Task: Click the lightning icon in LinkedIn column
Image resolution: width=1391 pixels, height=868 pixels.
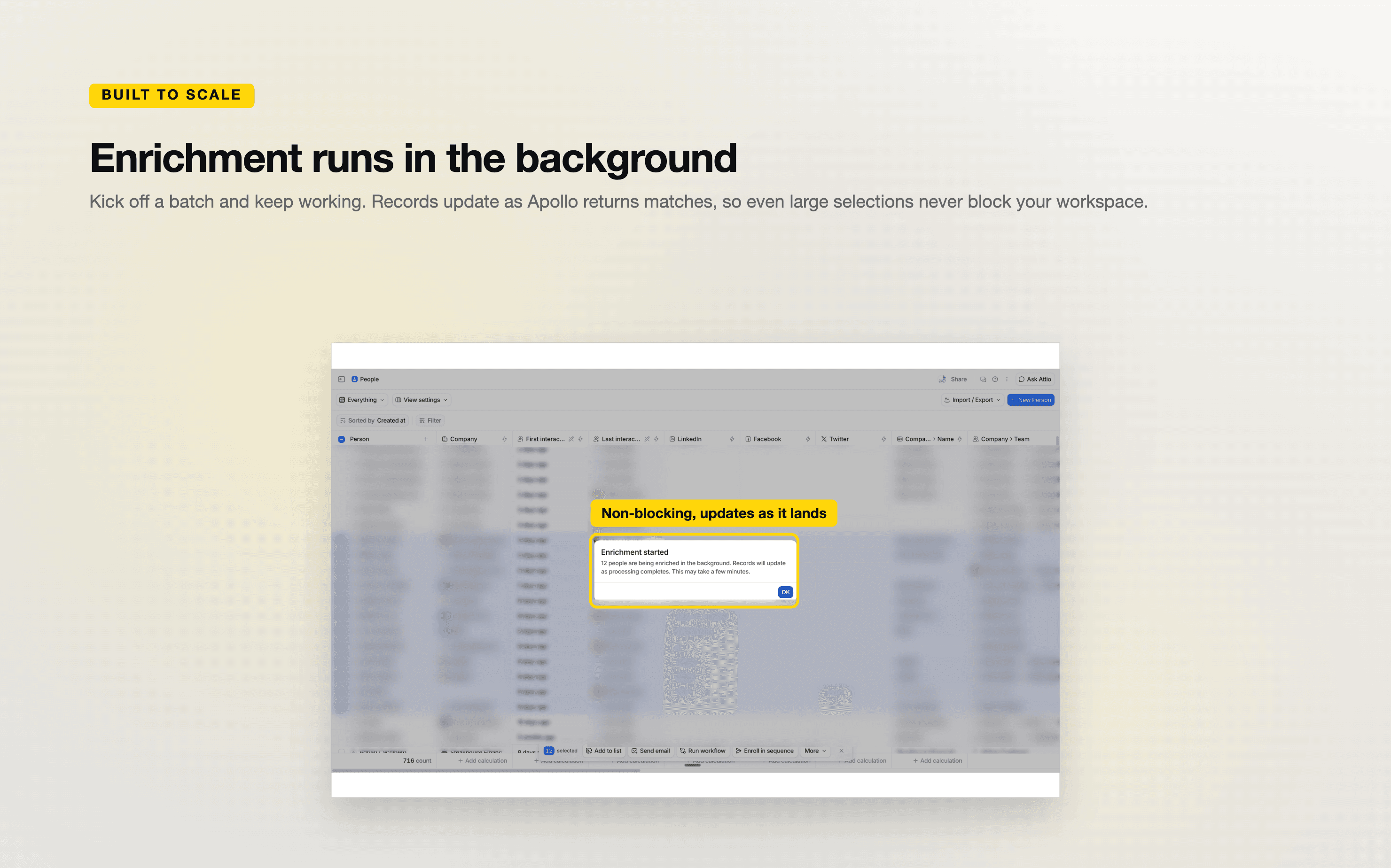Action: [x=732, y=439]
